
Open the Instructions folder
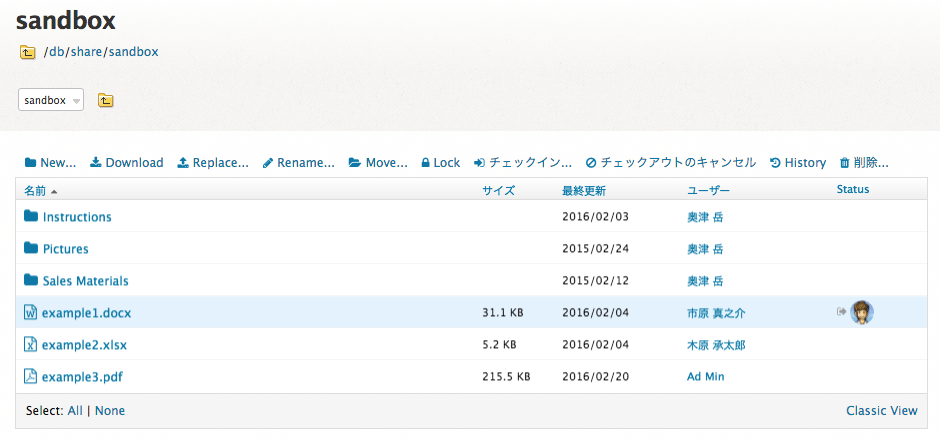tap(77, 217)
